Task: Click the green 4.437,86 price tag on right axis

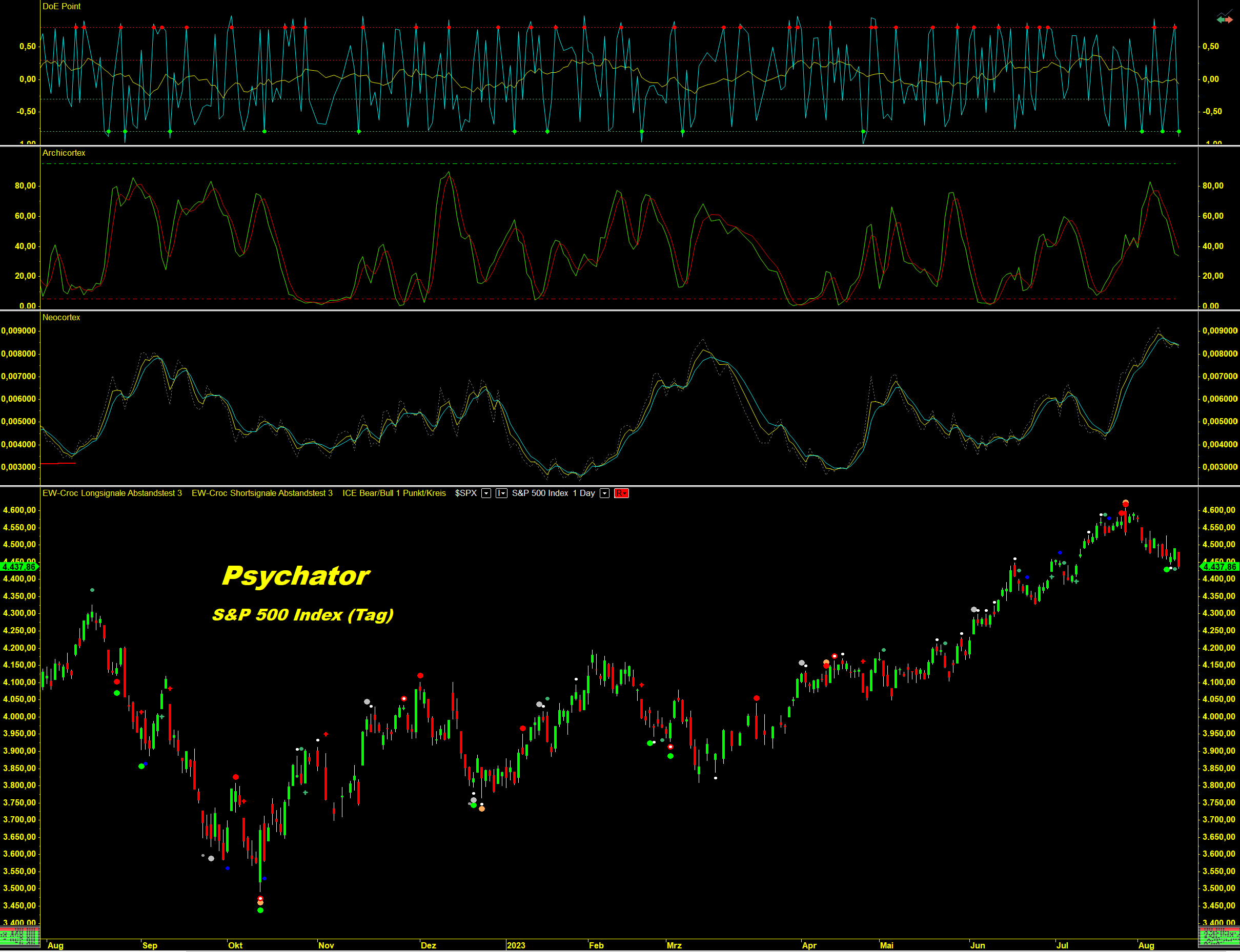Action: click(x=1219, y=567)
